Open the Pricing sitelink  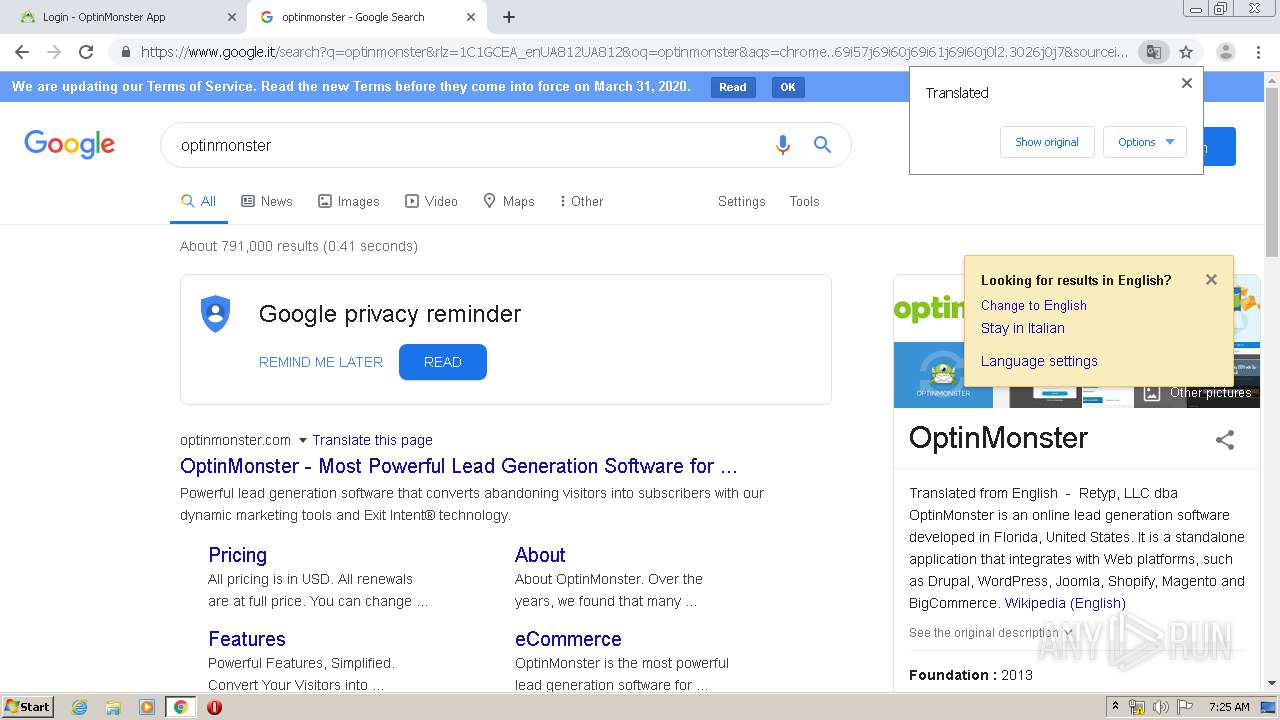tap(237, 555)
